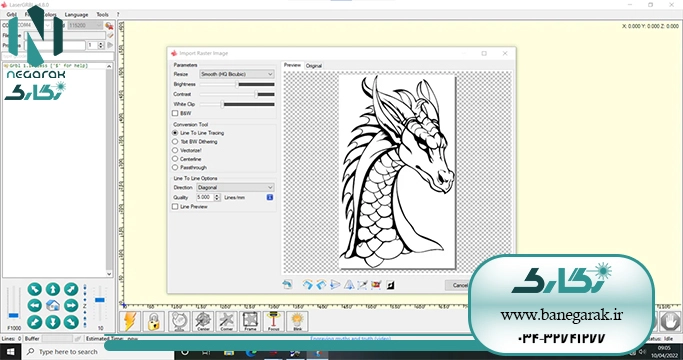Click the home position jog button

pos(53,306)
